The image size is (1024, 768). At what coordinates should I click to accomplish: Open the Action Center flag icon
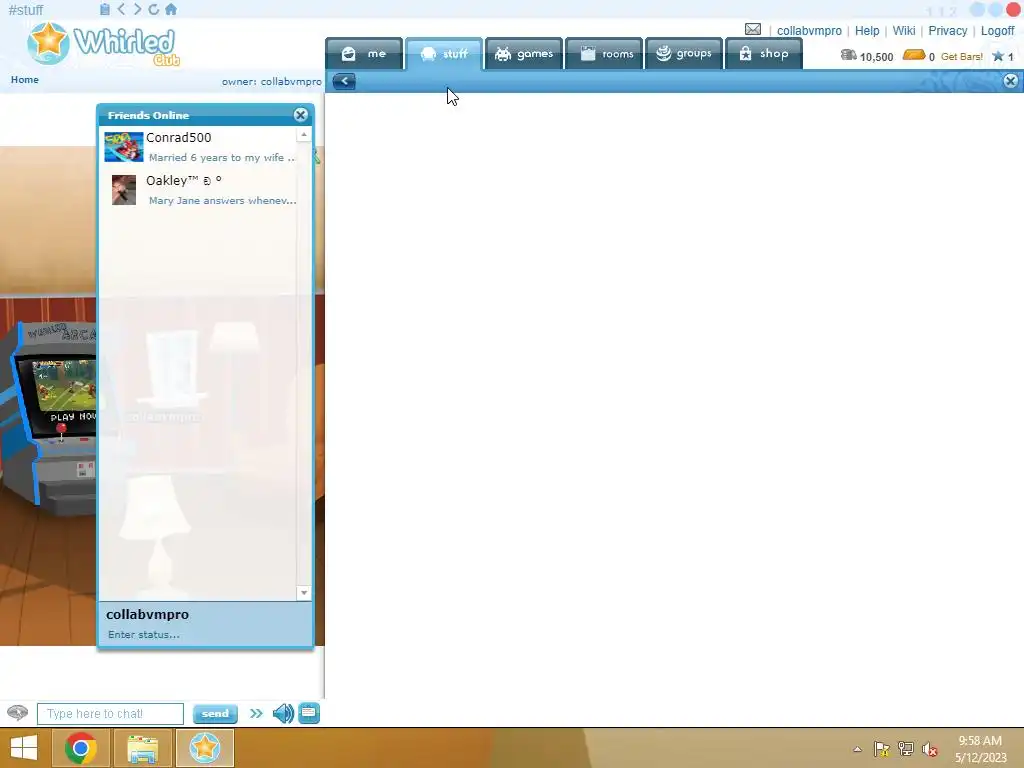click(x=882, y=749)
